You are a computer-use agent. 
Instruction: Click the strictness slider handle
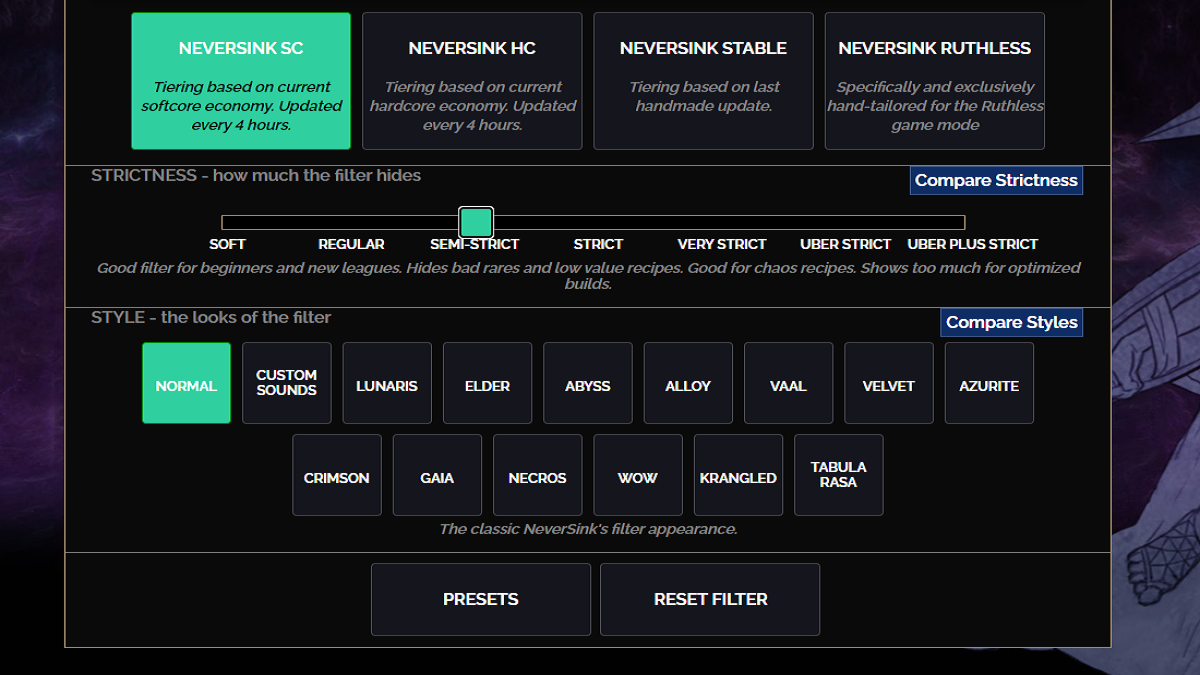(476, 222)
